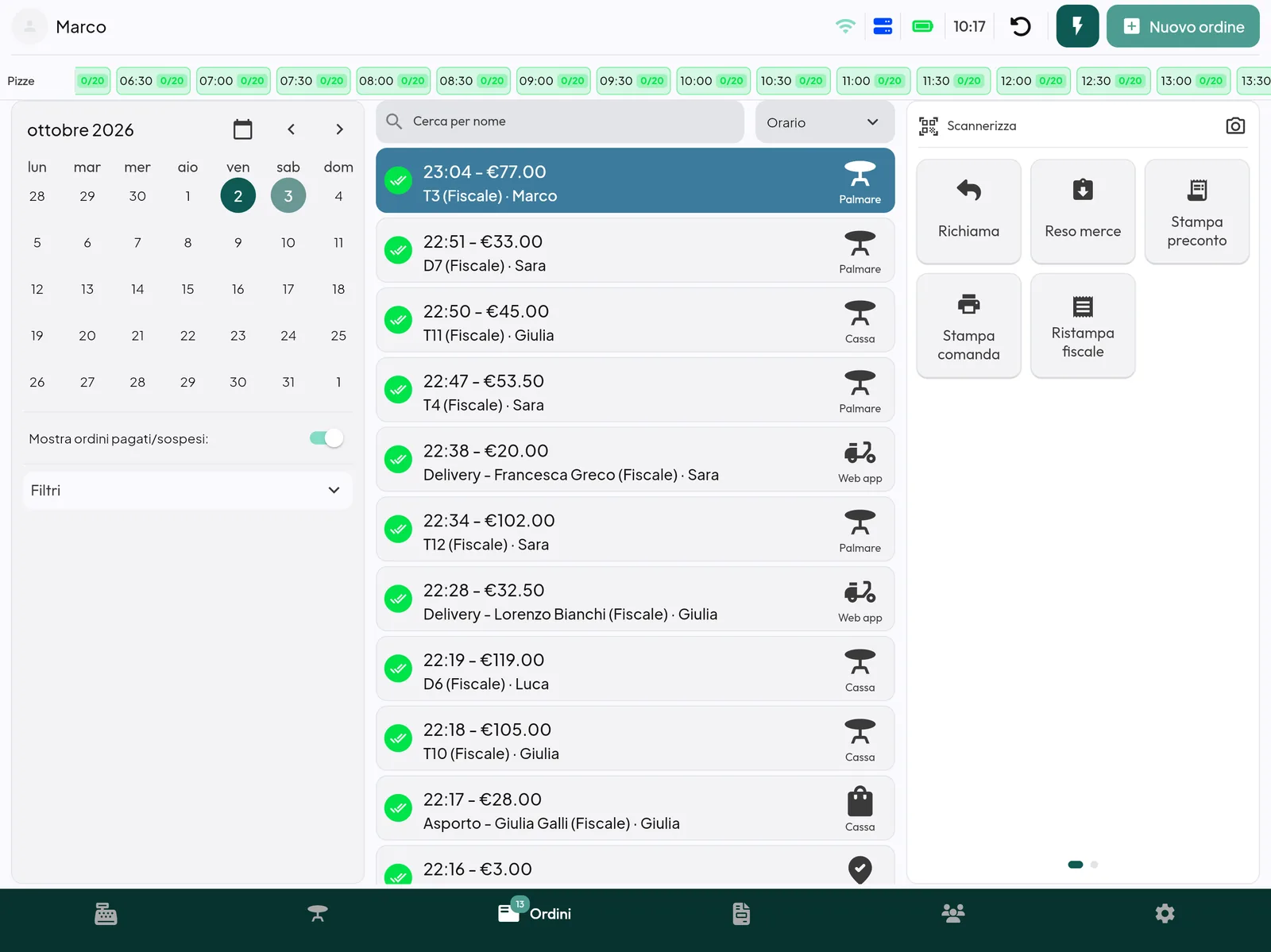This screenshot has height=952, width=1271.
Task: Click Marco user avatar icon
Action: (x=29, y=26)
